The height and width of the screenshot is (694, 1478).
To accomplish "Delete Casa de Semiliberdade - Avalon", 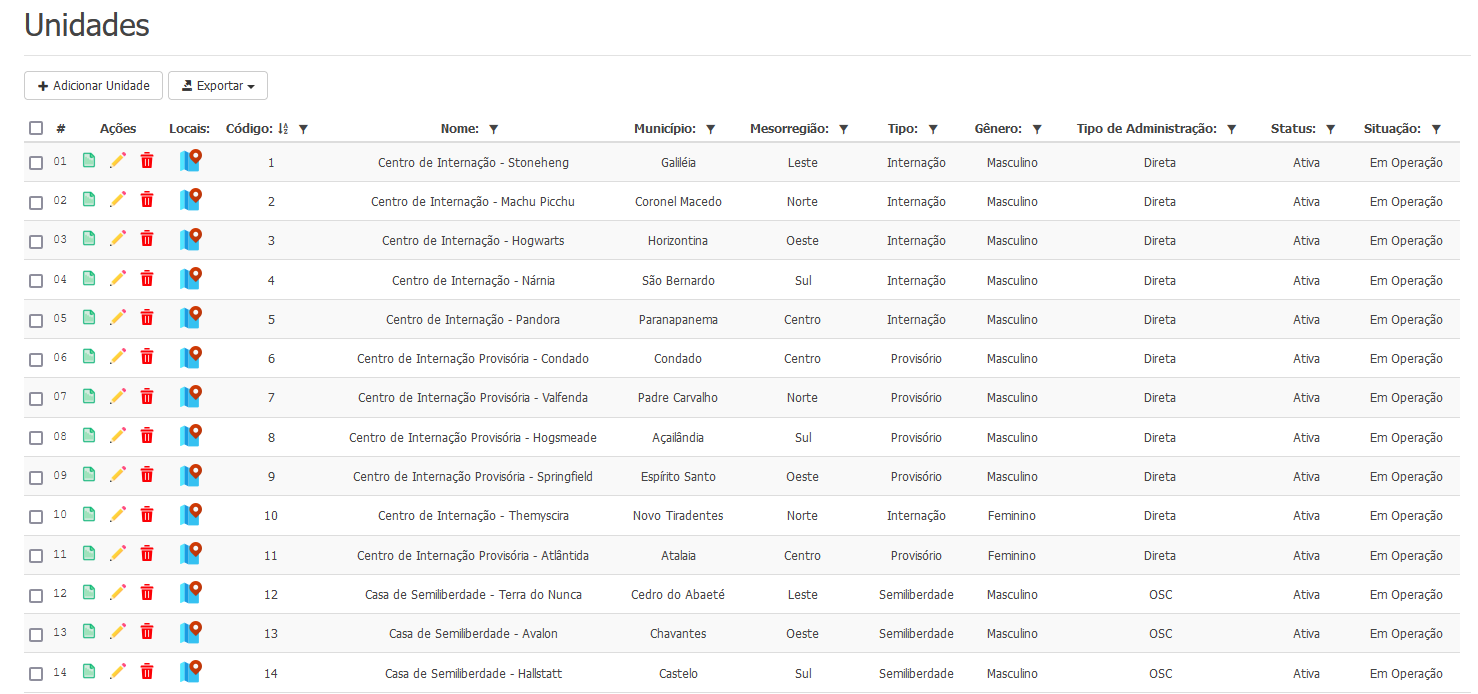I will click(x=147, y=632).
